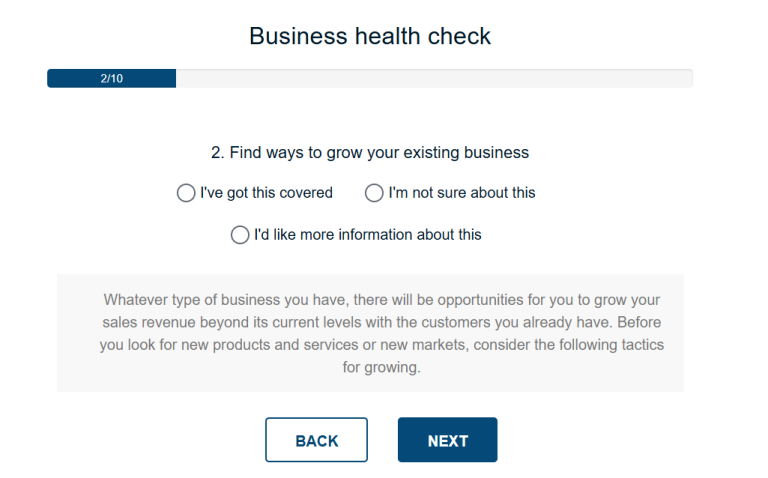Click the "2/10" step counter
Image resolution: width=768 pixels, height=478 pixels.
pos(112,78)
